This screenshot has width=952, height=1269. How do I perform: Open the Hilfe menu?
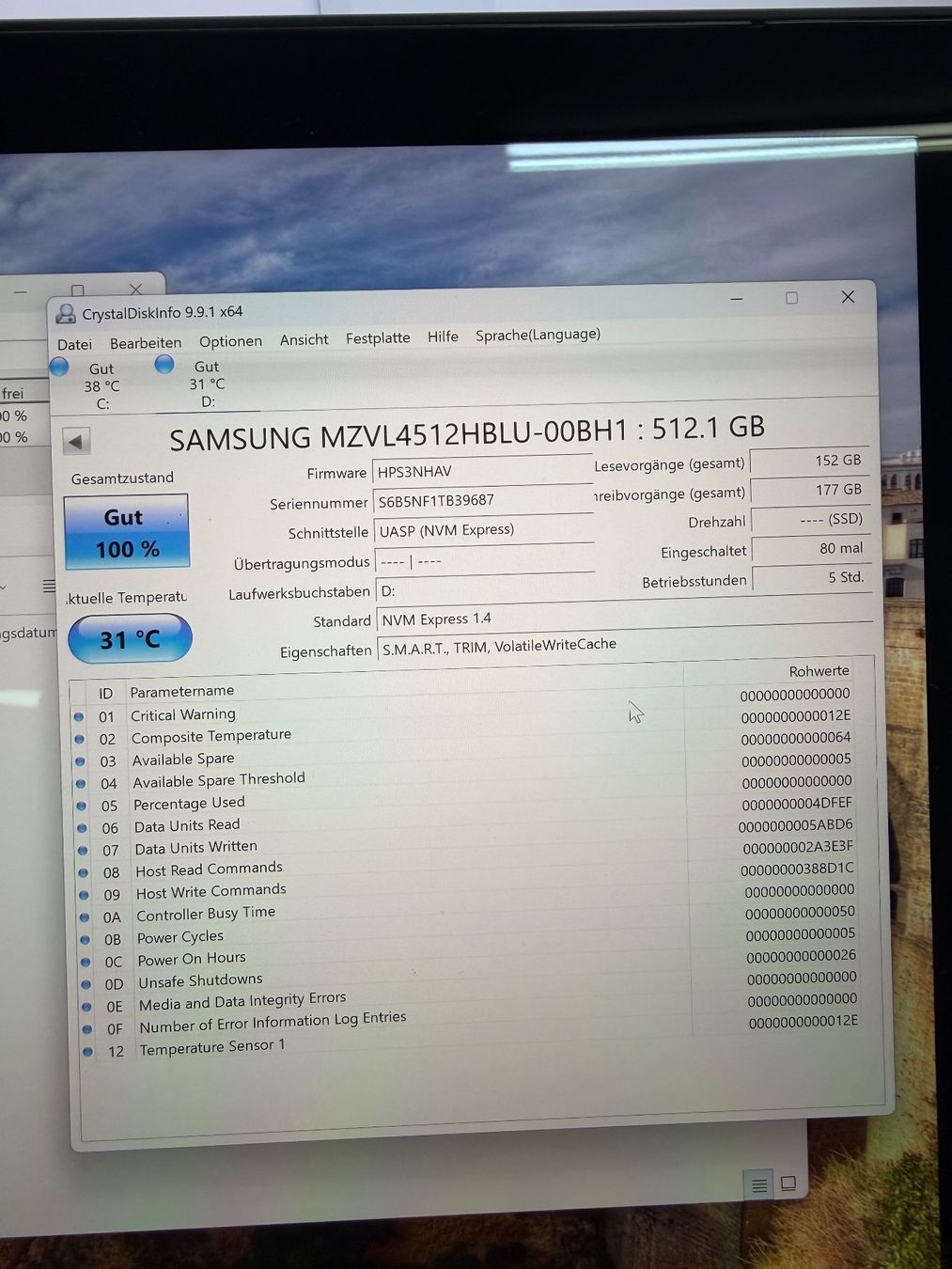pos(443,337)
